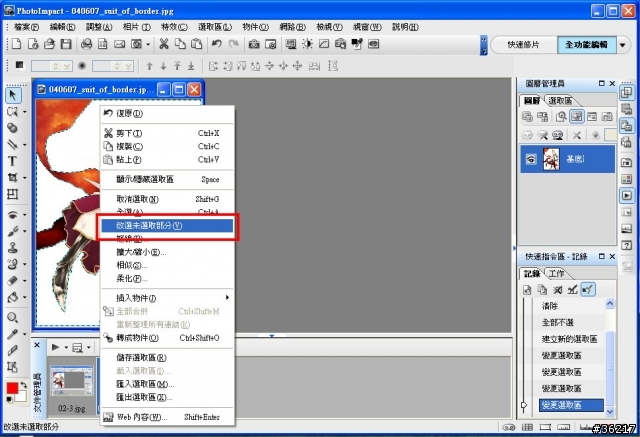Click the E-mail envelope toolbar icon
Image resolution: width=640 pixels, height=437 pixels.
[x=119, y=44]
